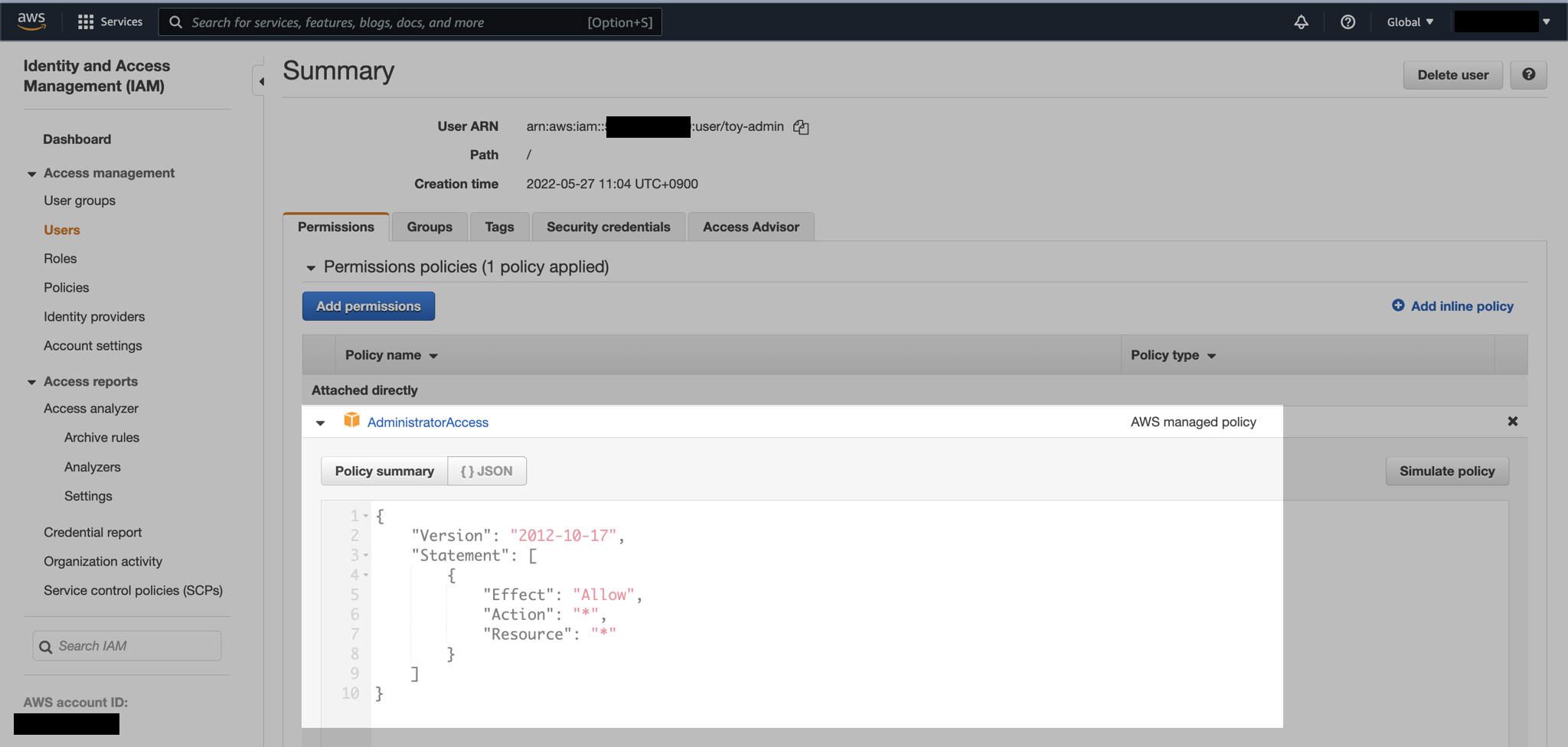Select the Policy summary view
Screen dimensions: 1568x747
pos(384,471)
